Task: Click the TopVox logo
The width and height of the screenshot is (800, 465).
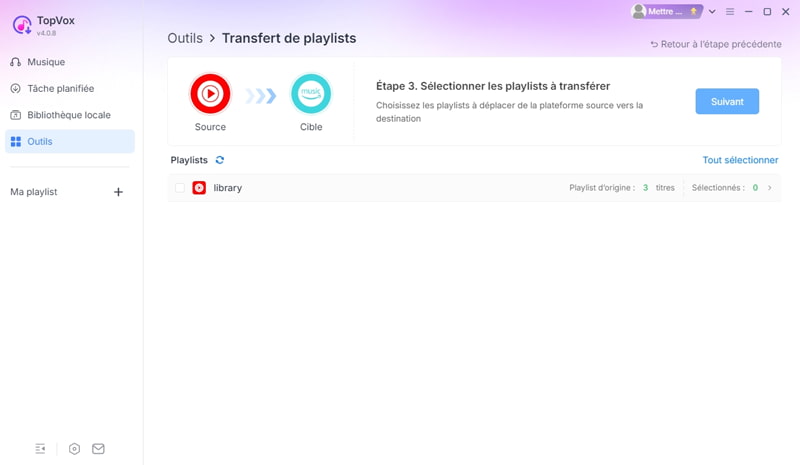Action: 22,25
